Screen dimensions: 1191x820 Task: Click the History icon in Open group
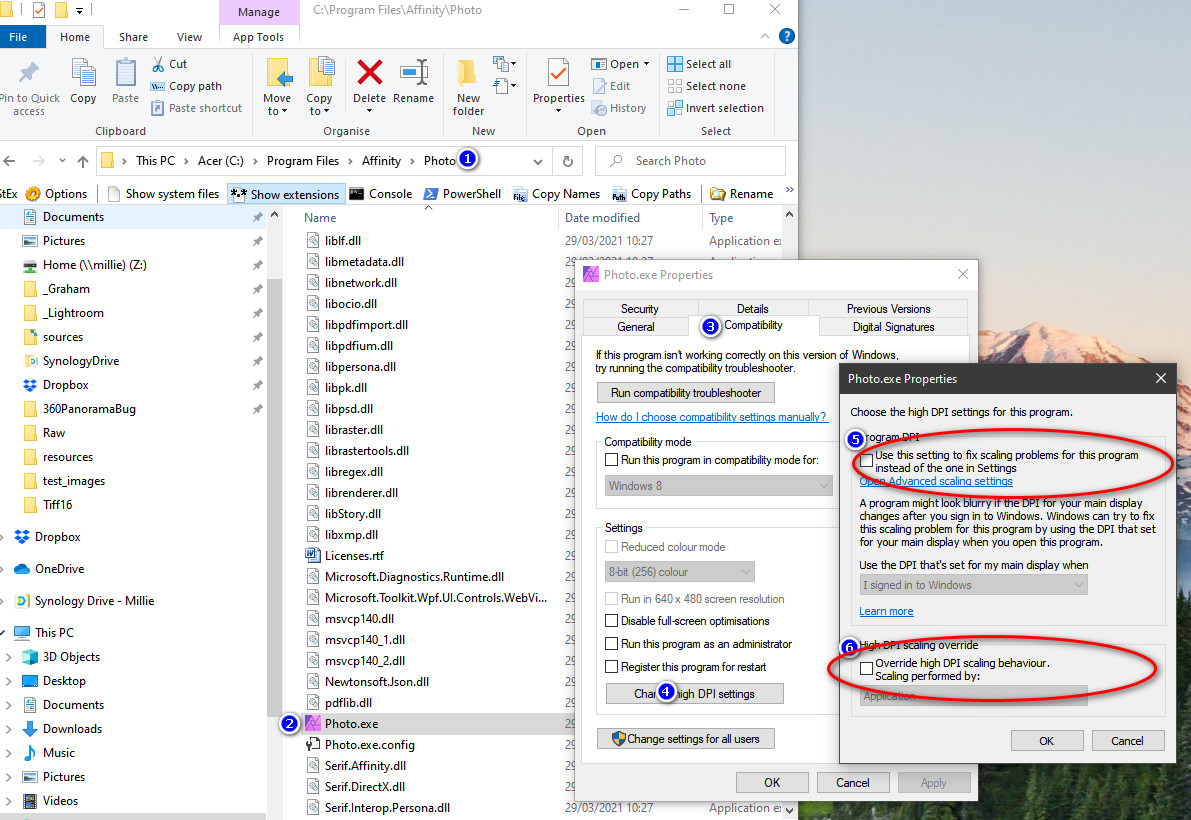point(599,109)
